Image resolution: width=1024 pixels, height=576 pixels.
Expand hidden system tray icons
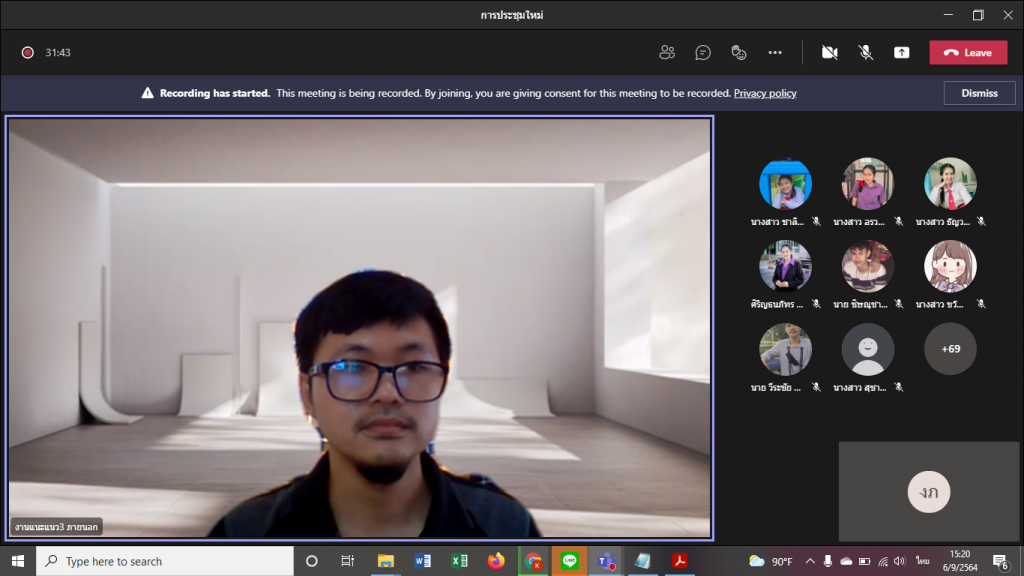click(809, 561)
